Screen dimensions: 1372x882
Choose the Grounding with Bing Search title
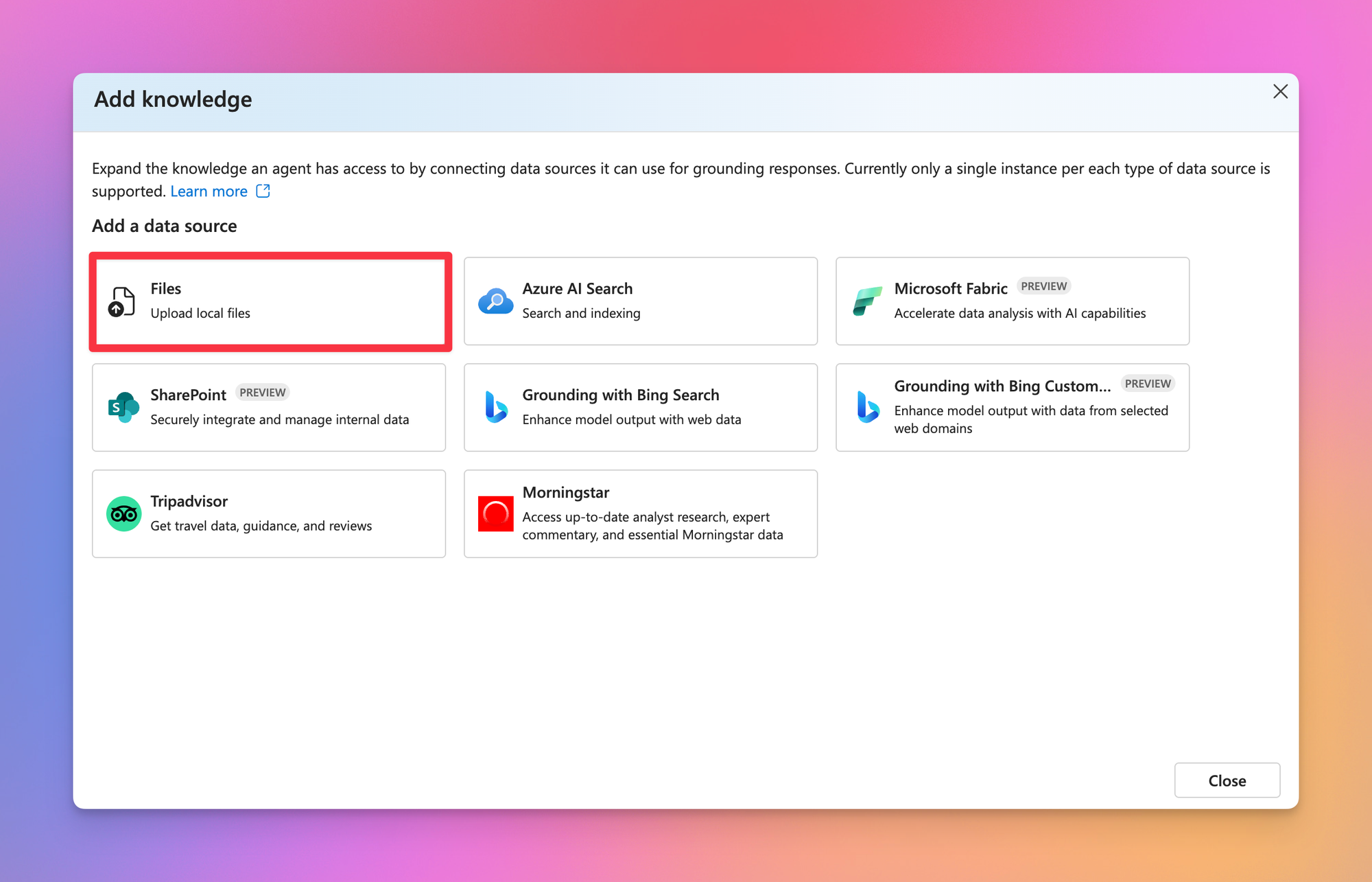[x=620, y=395]
